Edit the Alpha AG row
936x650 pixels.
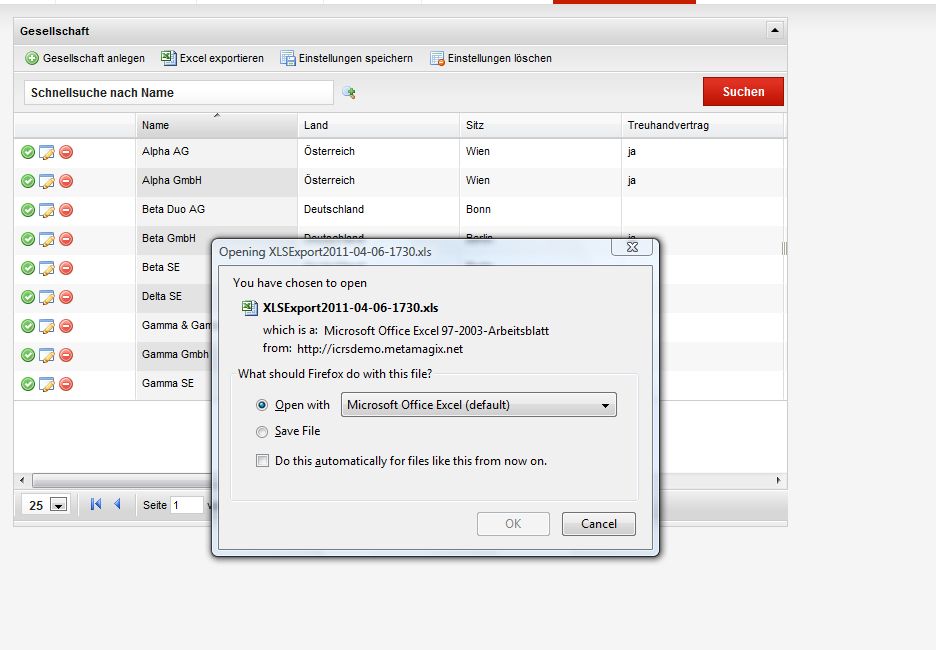[x=47, y=152]
